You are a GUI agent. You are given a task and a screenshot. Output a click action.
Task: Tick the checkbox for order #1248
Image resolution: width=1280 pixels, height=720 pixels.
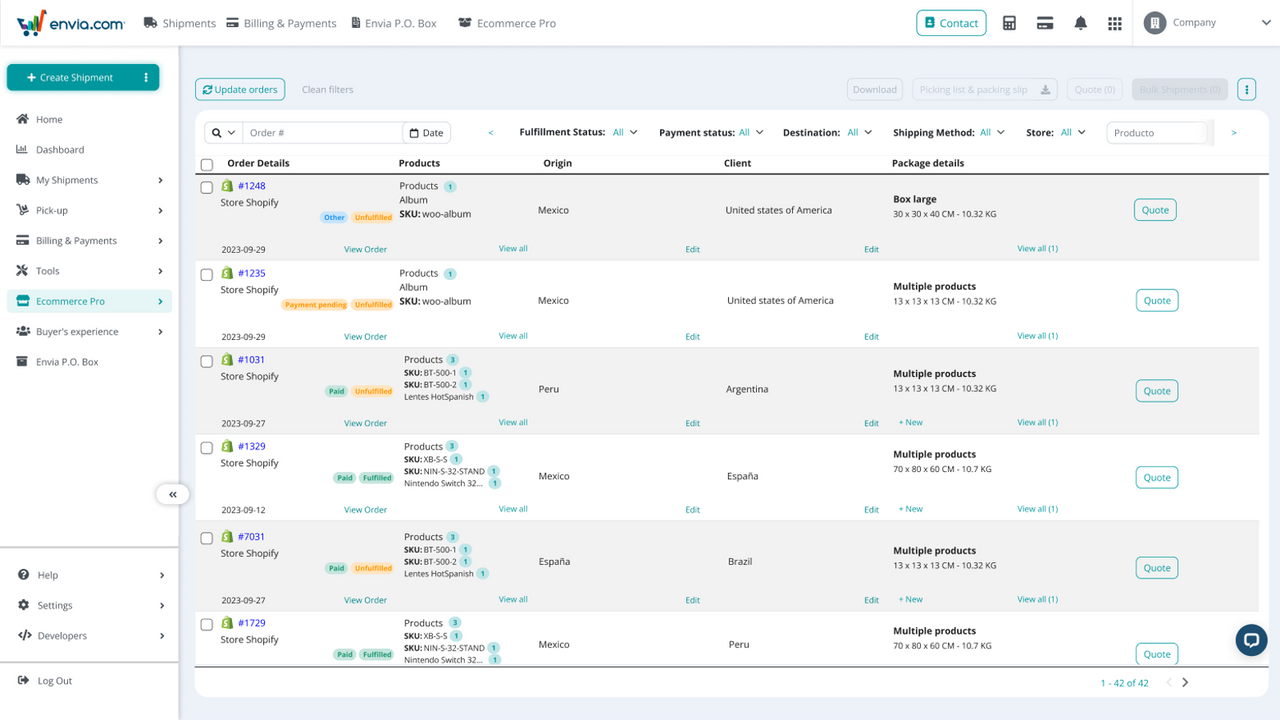click(206, 187)
